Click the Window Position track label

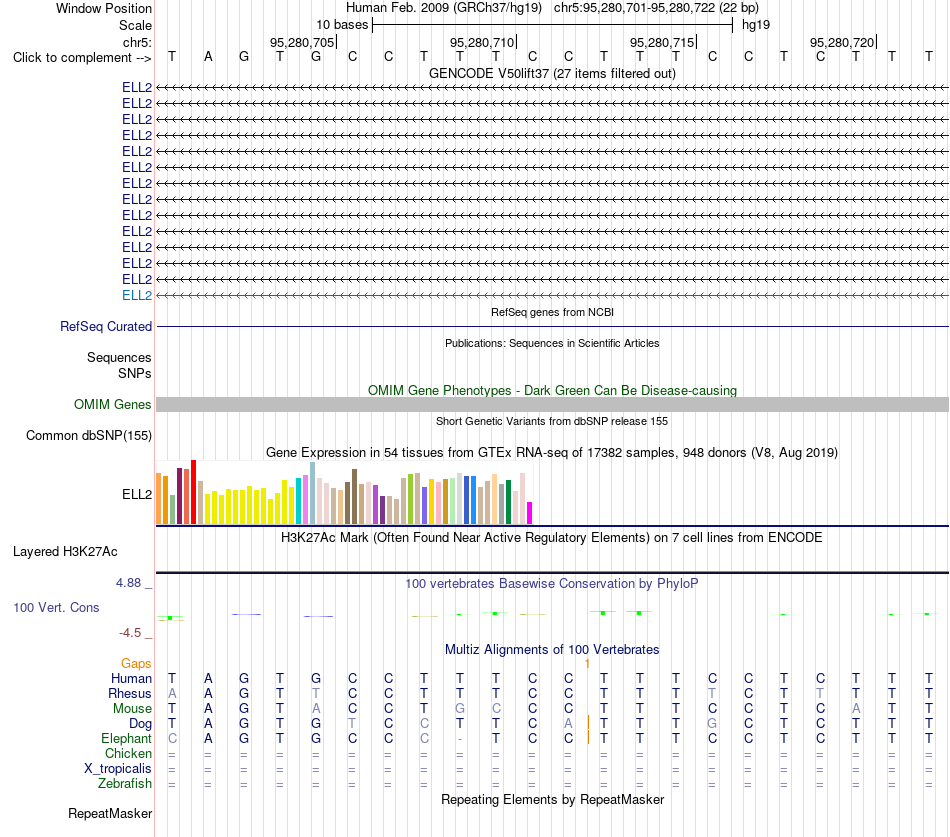click(104, 8)
